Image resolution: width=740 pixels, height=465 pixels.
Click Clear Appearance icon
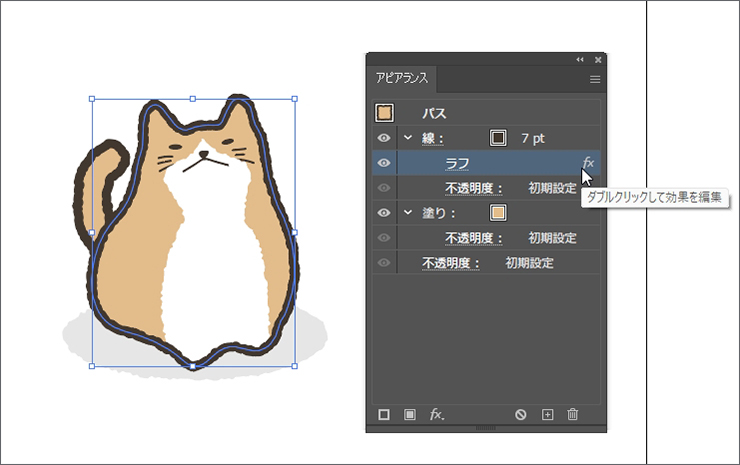pyautogui.click(x=521, y=414)
